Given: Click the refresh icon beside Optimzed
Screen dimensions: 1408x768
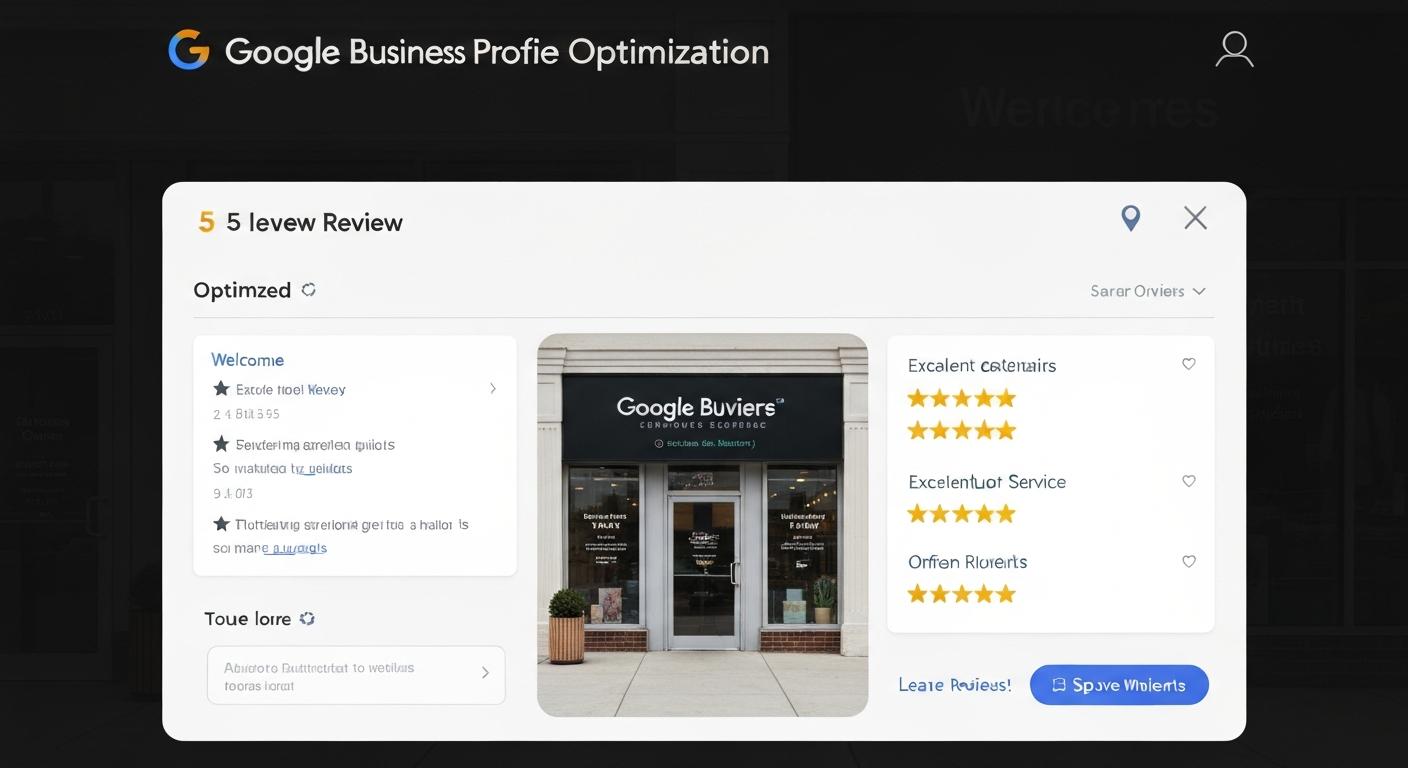Looking at the screenshot, I should (309, 290).
